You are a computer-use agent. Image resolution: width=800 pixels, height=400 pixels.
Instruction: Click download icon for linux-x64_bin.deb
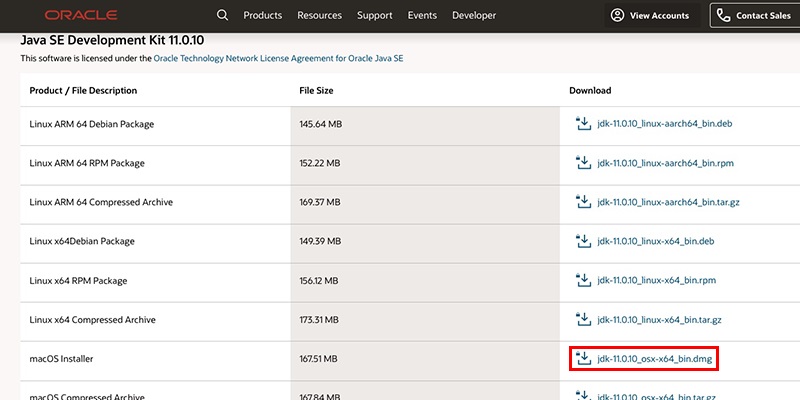pyautogui.click(x=583, y=241)
